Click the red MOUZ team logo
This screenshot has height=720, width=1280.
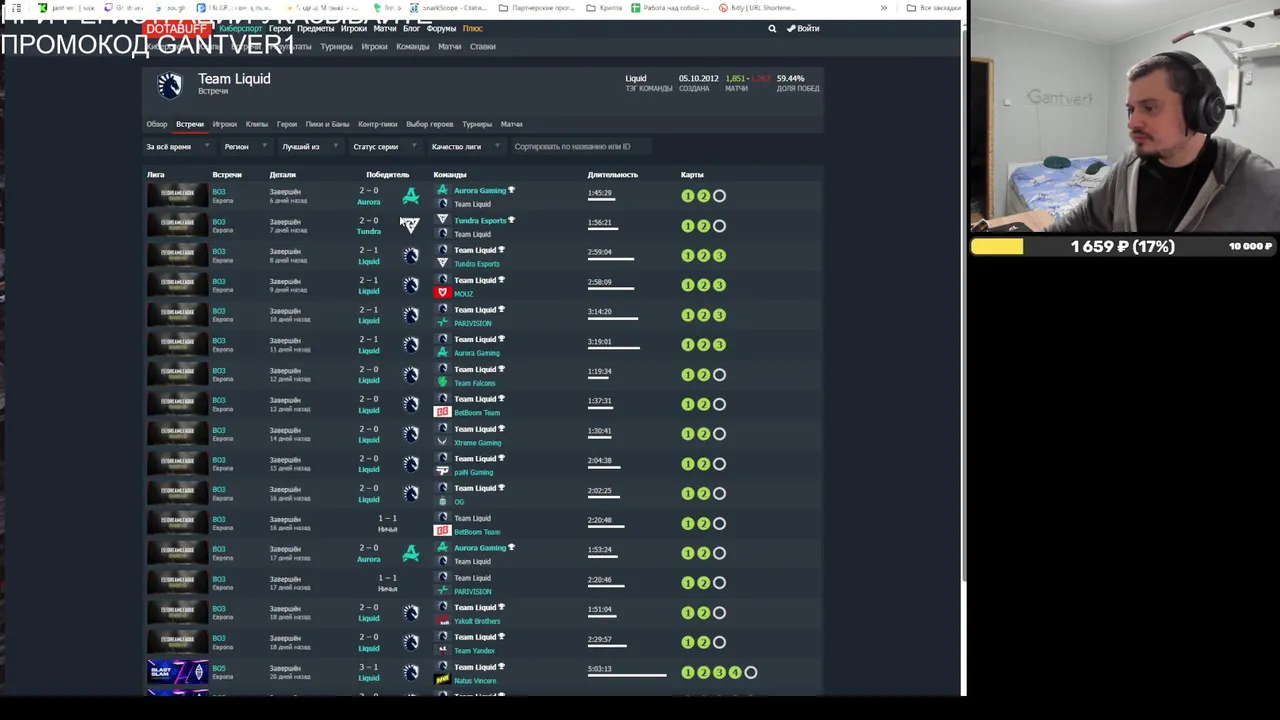click(x=443, y=293)
